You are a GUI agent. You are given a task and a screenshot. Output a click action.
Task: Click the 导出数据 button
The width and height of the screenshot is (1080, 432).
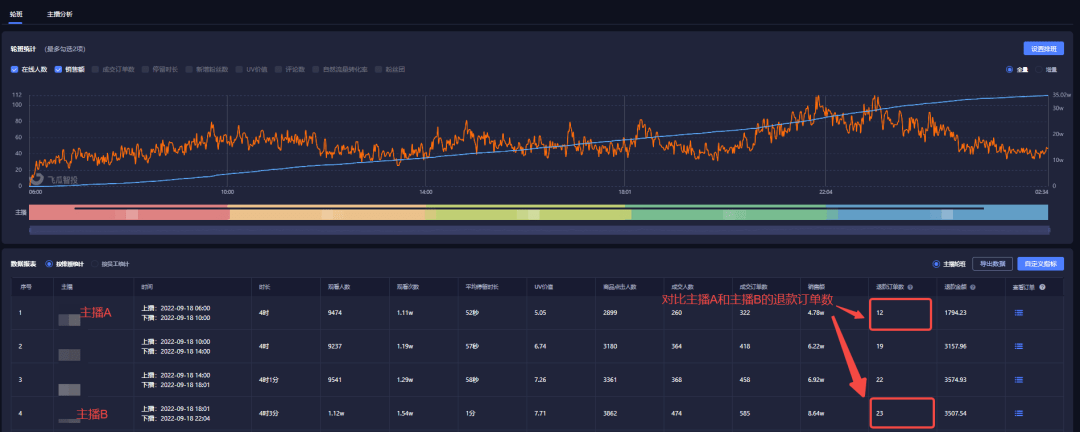click(993, 264)
